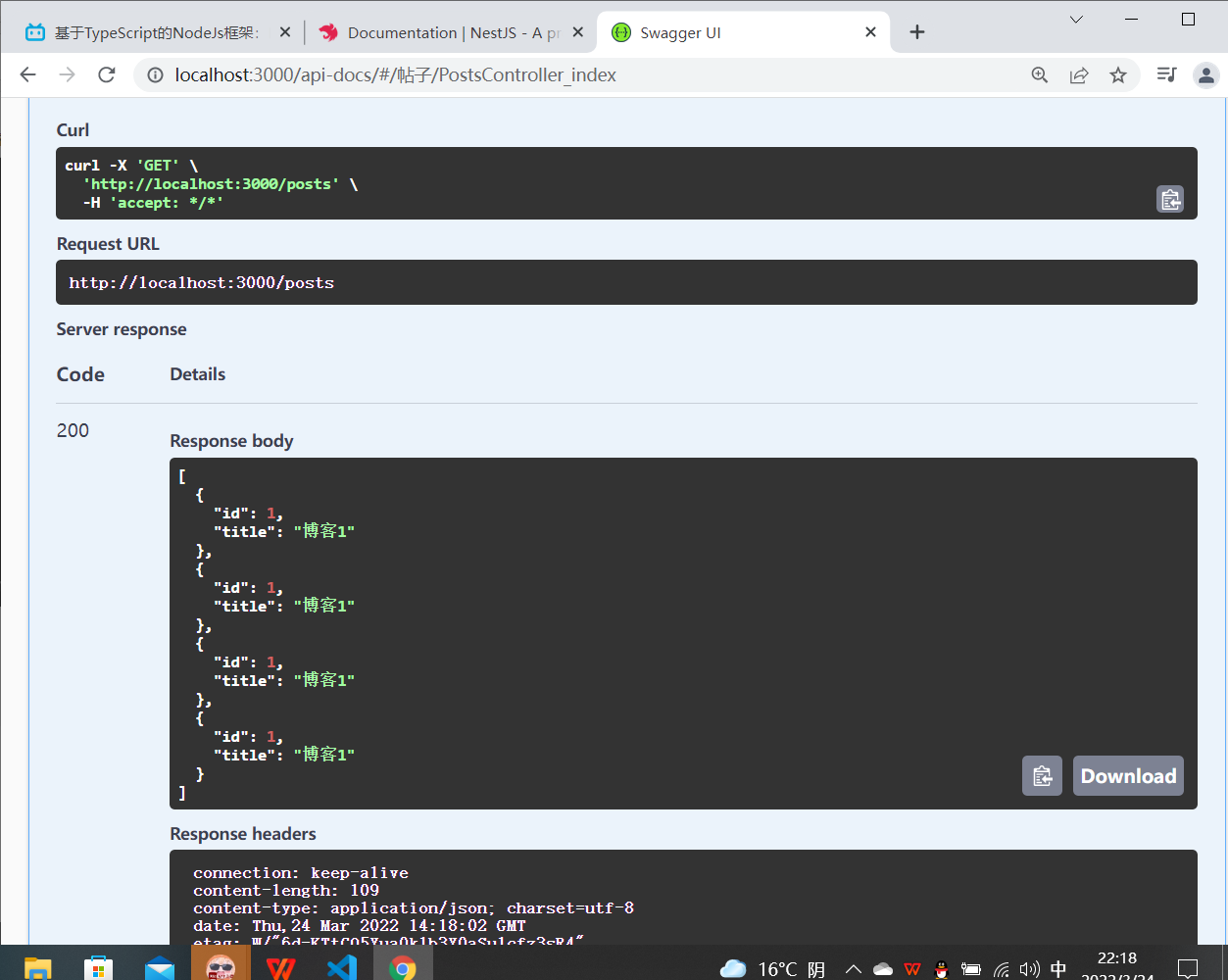Image resolution: width=1228 pixels, height=980 pixels.
Task: Copy response body via clipboard icon
Action: (1042, 775)
